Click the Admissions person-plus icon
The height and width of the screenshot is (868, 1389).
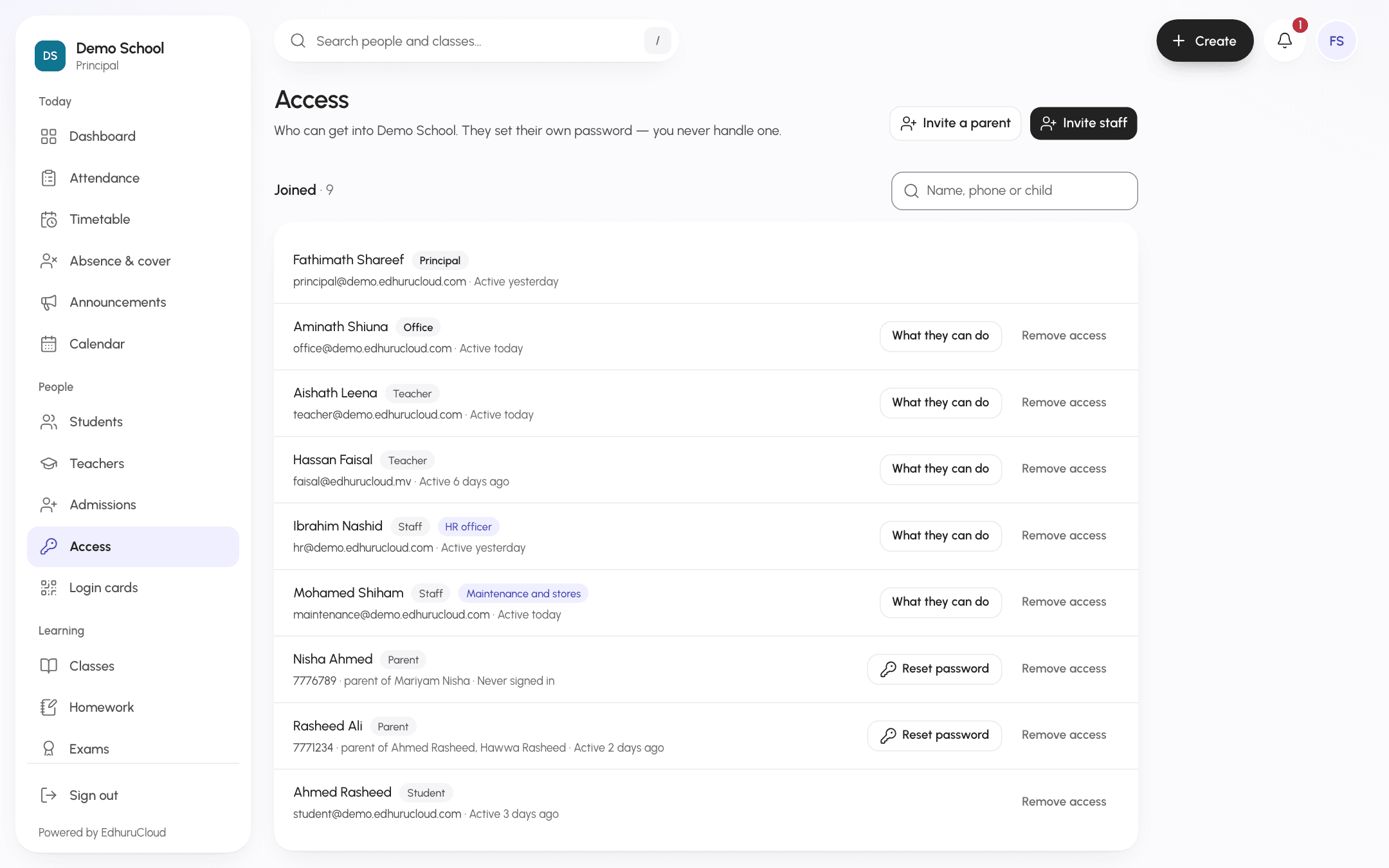click(49, 505)
